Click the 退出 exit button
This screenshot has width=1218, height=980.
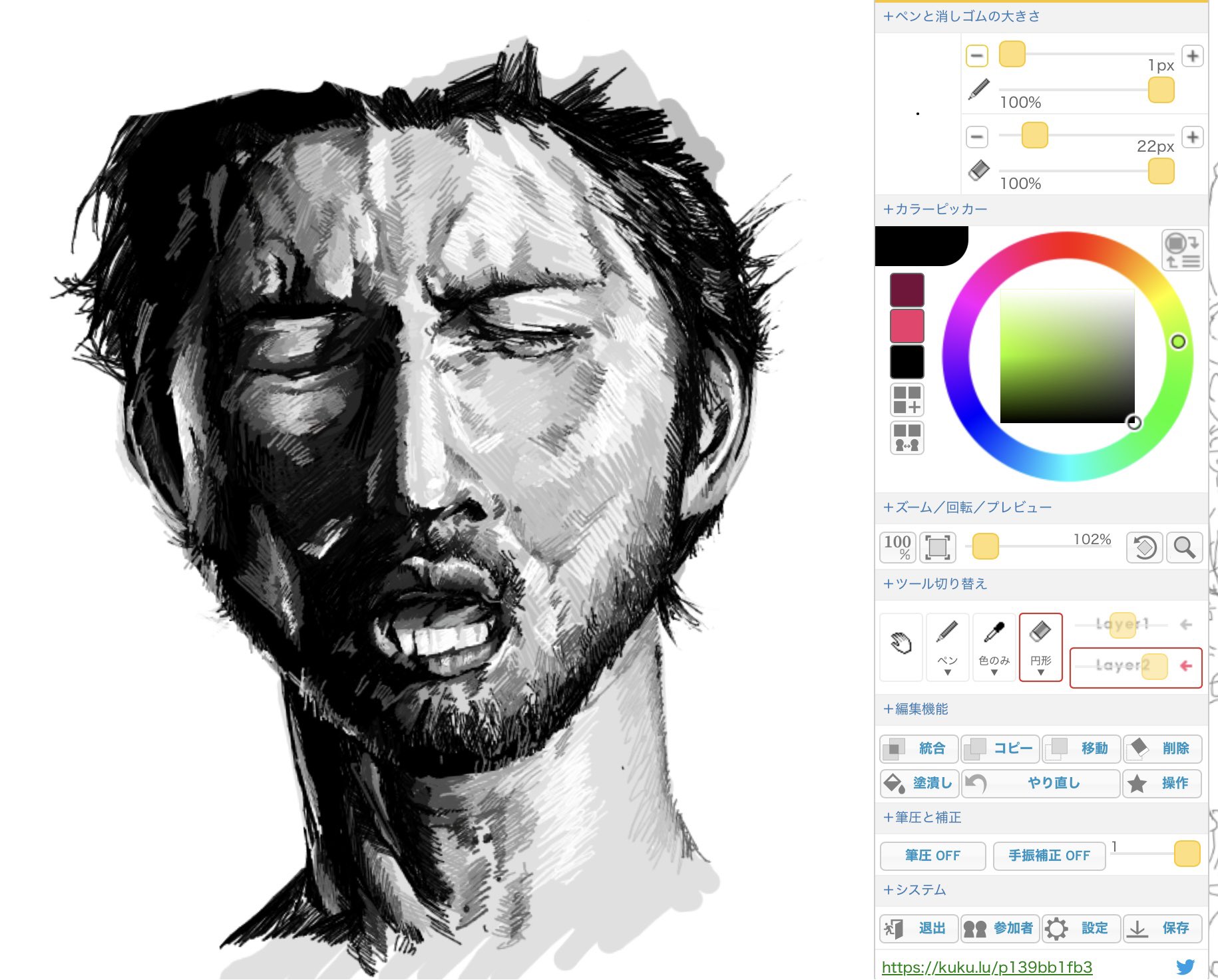click(918, 928)
